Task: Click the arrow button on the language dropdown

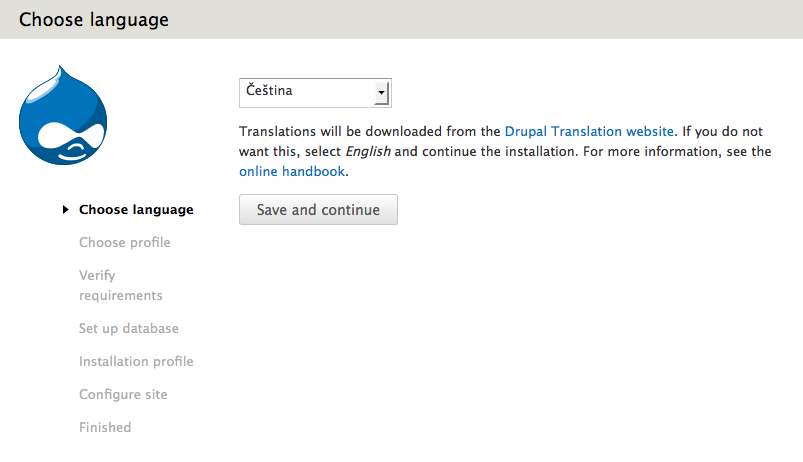Action: [380, 93]
